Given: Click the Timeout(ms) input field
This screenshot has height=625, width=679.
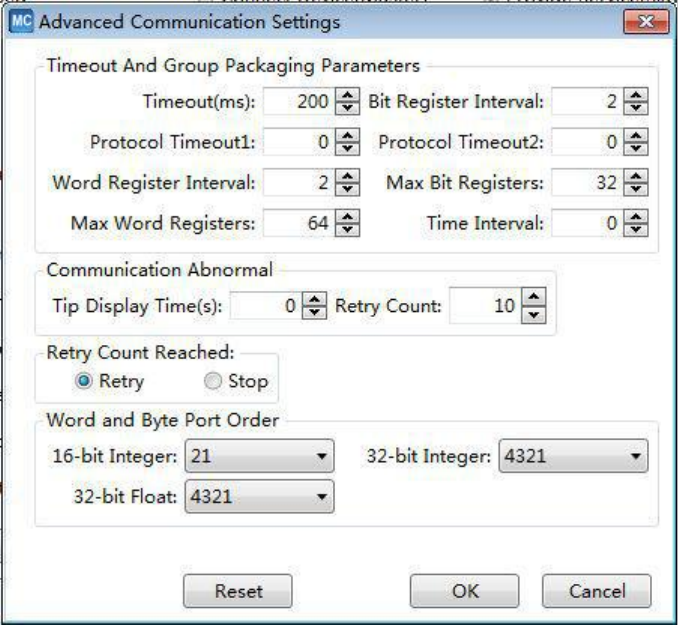Looking at the screenshot, I should (x=298, y=100).
